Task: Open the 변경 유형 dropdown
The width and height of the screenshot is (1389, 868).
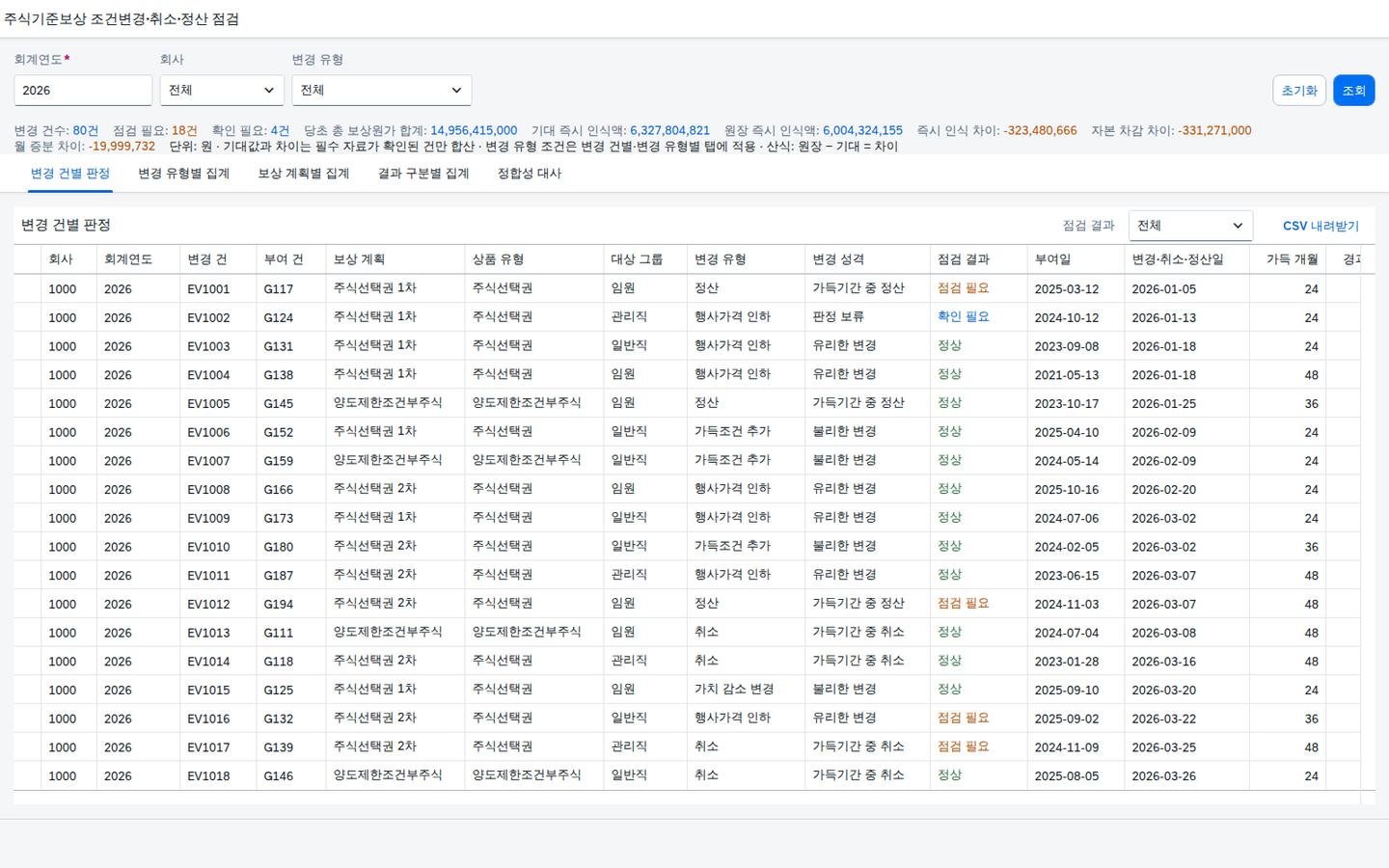Action: pyautogui.click(x=382, y=90)
